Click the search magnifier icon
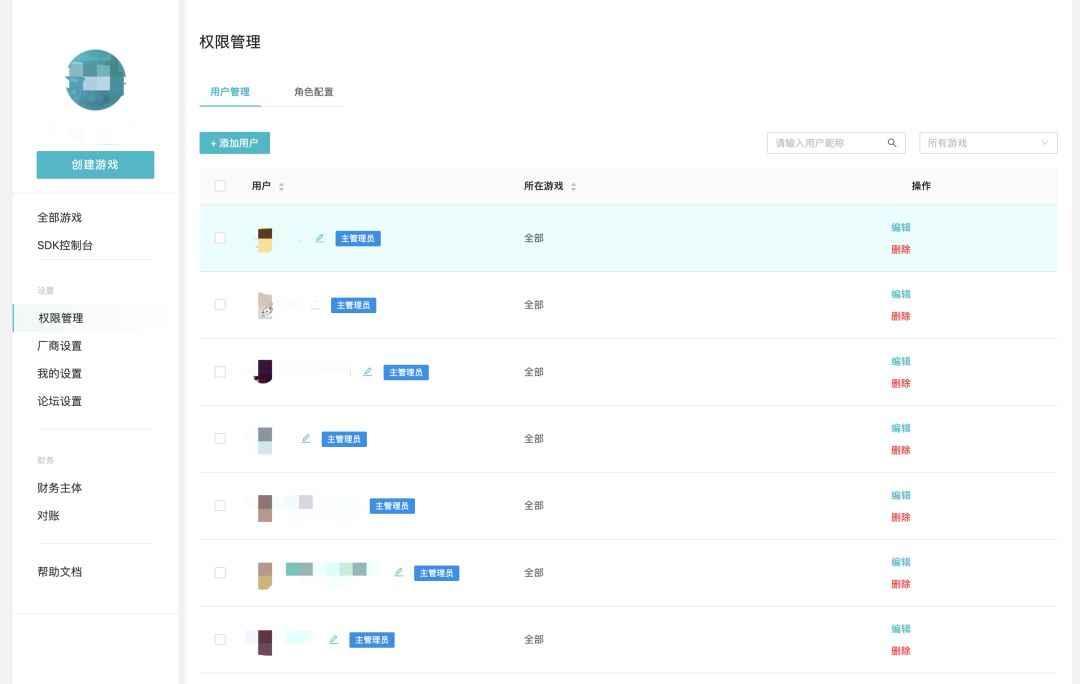The image size is (1080, 684). coord(892,143)
